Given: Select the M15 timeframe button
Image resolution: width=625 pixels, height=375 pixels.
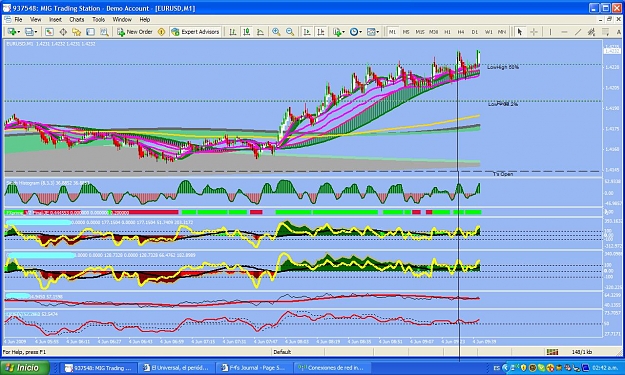Looking at the screenshot, I should [x=420, y=32].
